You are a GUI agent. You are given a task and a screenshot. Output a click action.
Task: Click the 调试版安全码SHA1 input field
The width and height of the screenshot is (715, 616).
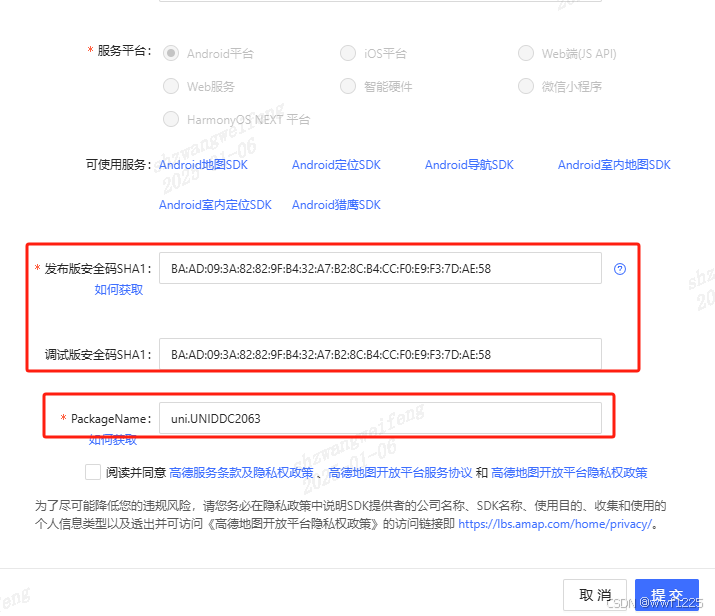pyautogui.click(x=380, y=354)
